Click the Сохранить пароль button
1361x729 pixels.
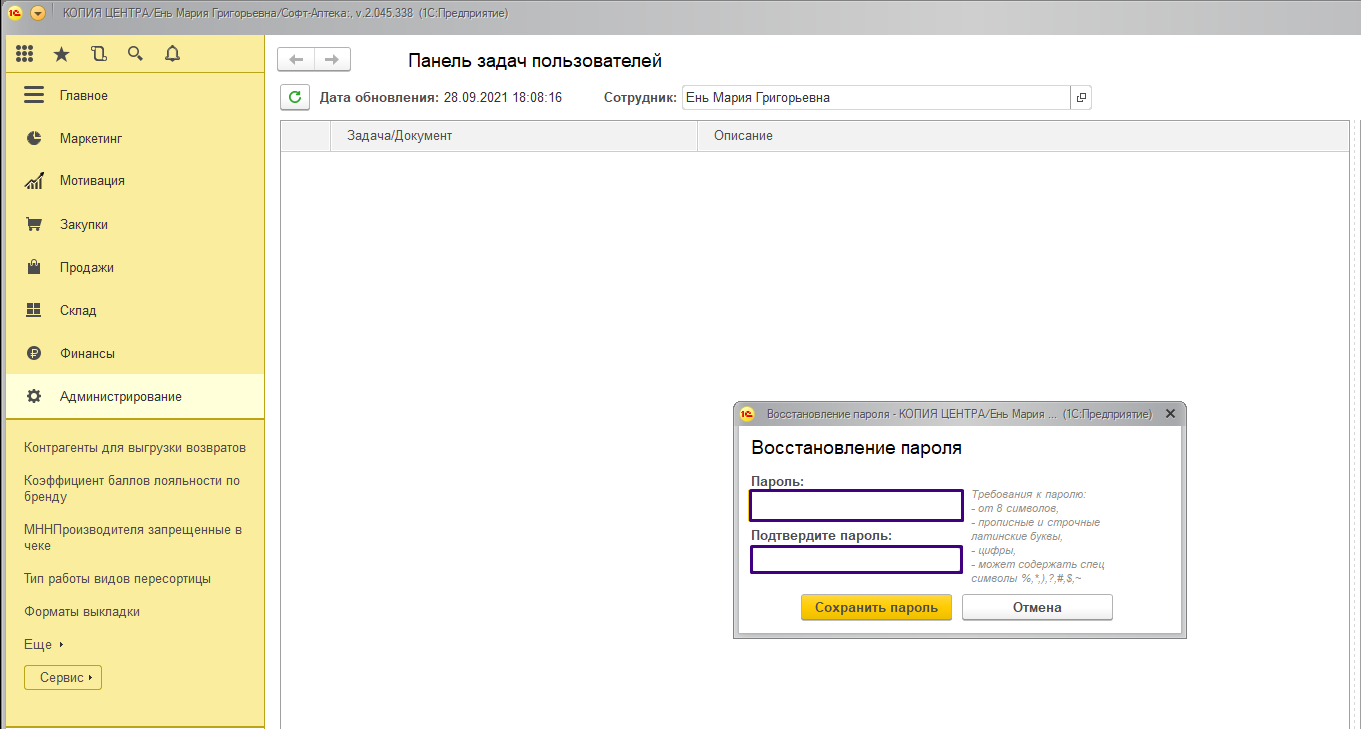point(876,607)
